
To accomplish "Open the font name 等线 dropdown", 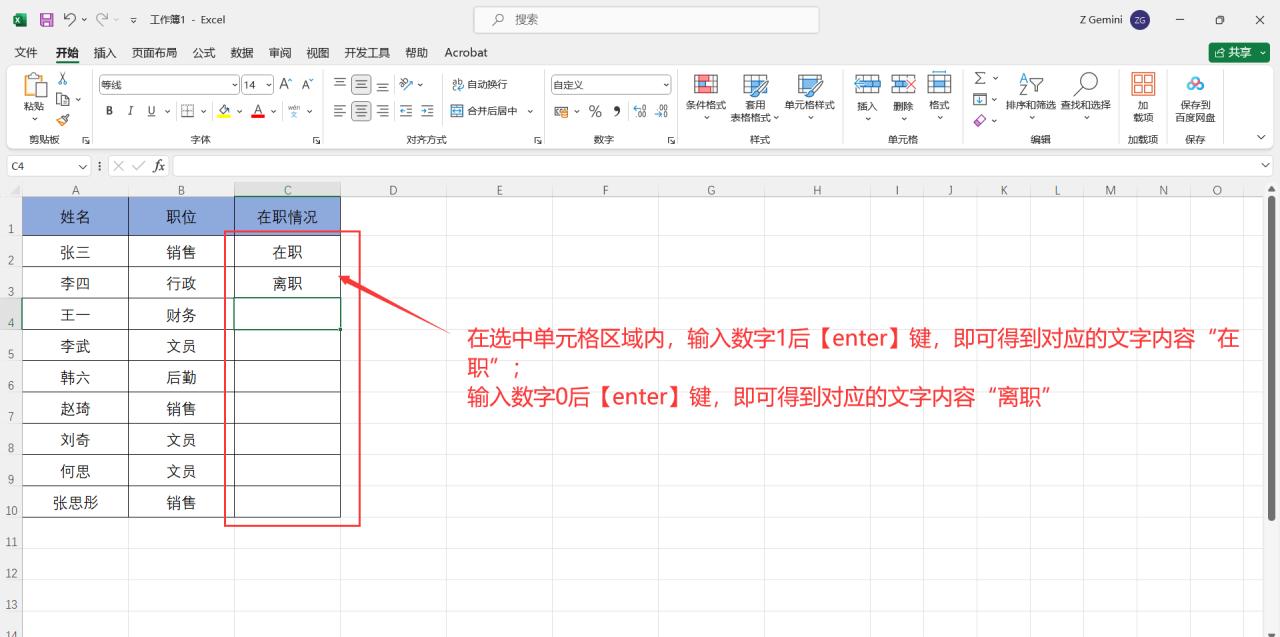I will [235, 85].
